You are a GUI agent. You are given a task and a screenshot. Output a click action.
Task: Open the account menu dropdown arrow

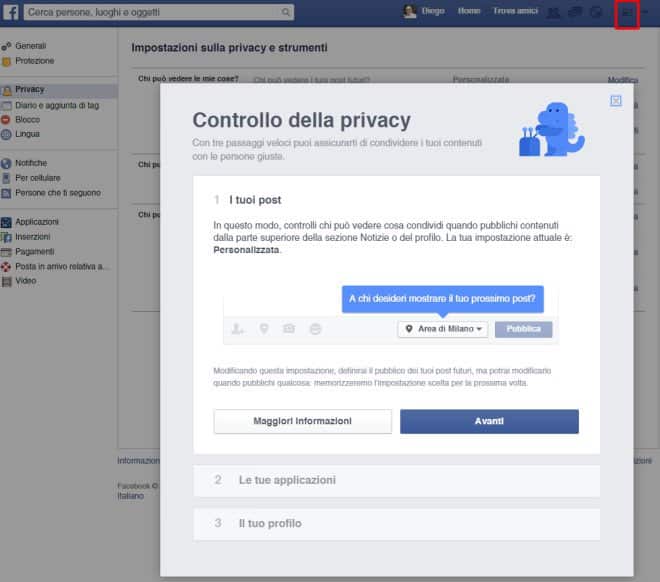(x=645, y=12)
